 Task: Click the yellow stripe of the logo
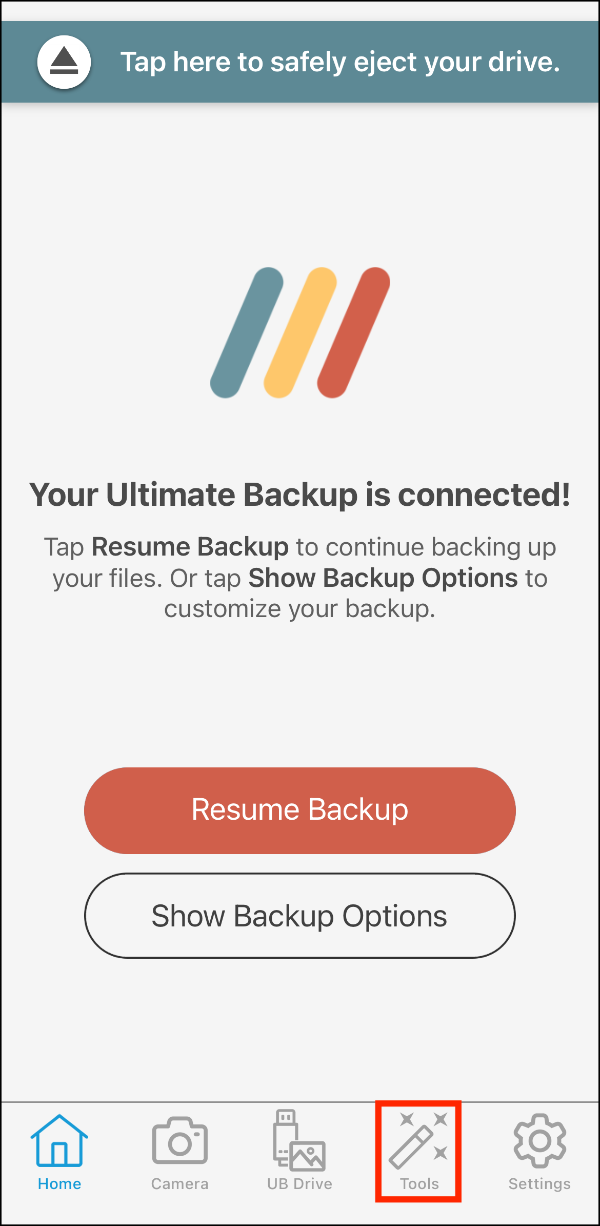tap(300, 332)
